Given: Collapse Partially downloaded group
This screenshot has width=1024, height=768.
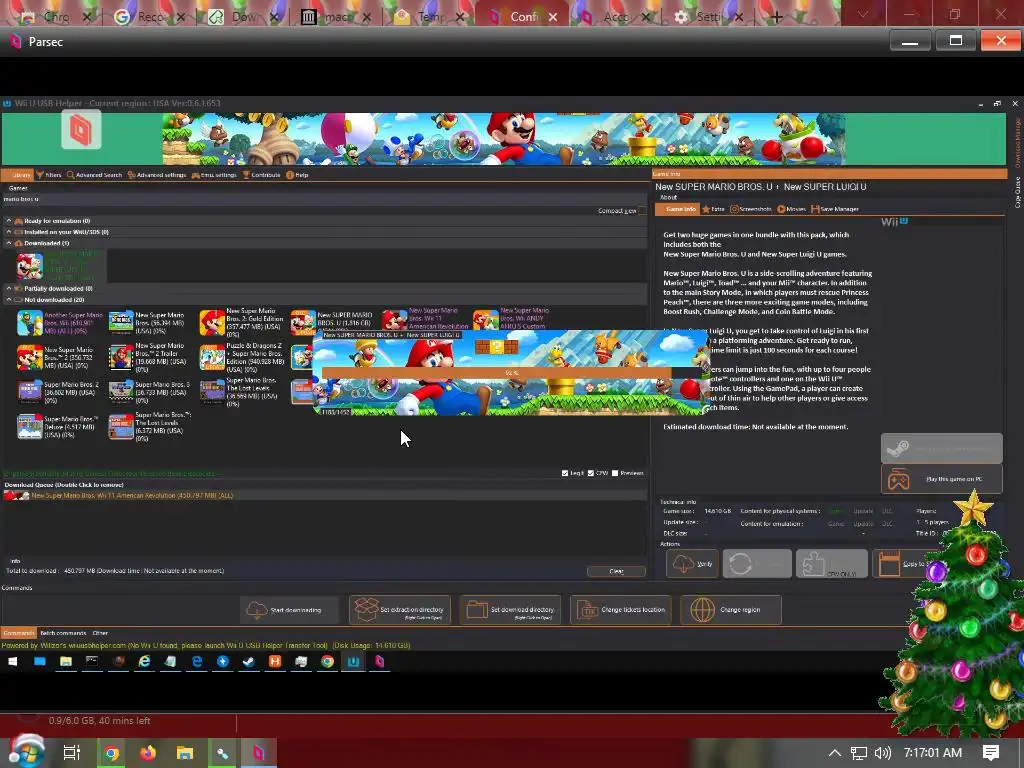Looking at the screenshot, I should coord(9,288).
